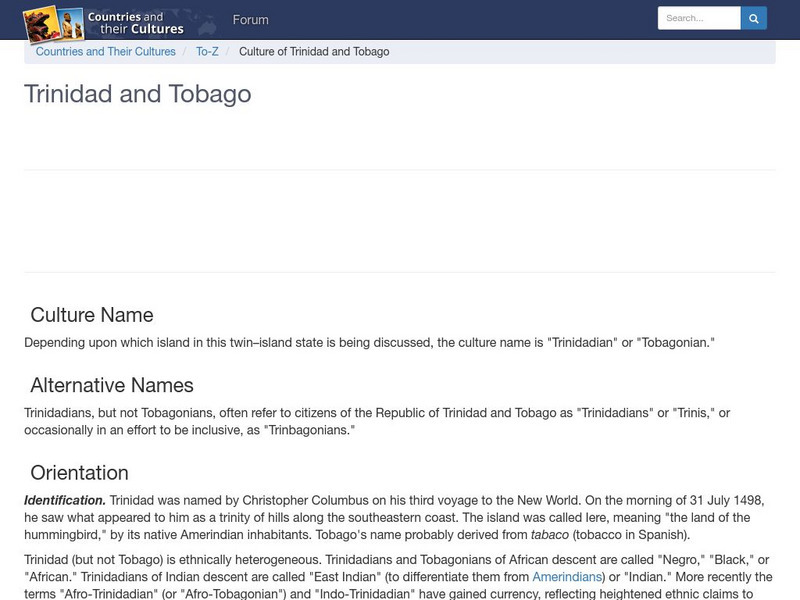Screen dimensions: 800x600
Task: Open the Forum section in the navigation bar
Action: coord(251,19)
